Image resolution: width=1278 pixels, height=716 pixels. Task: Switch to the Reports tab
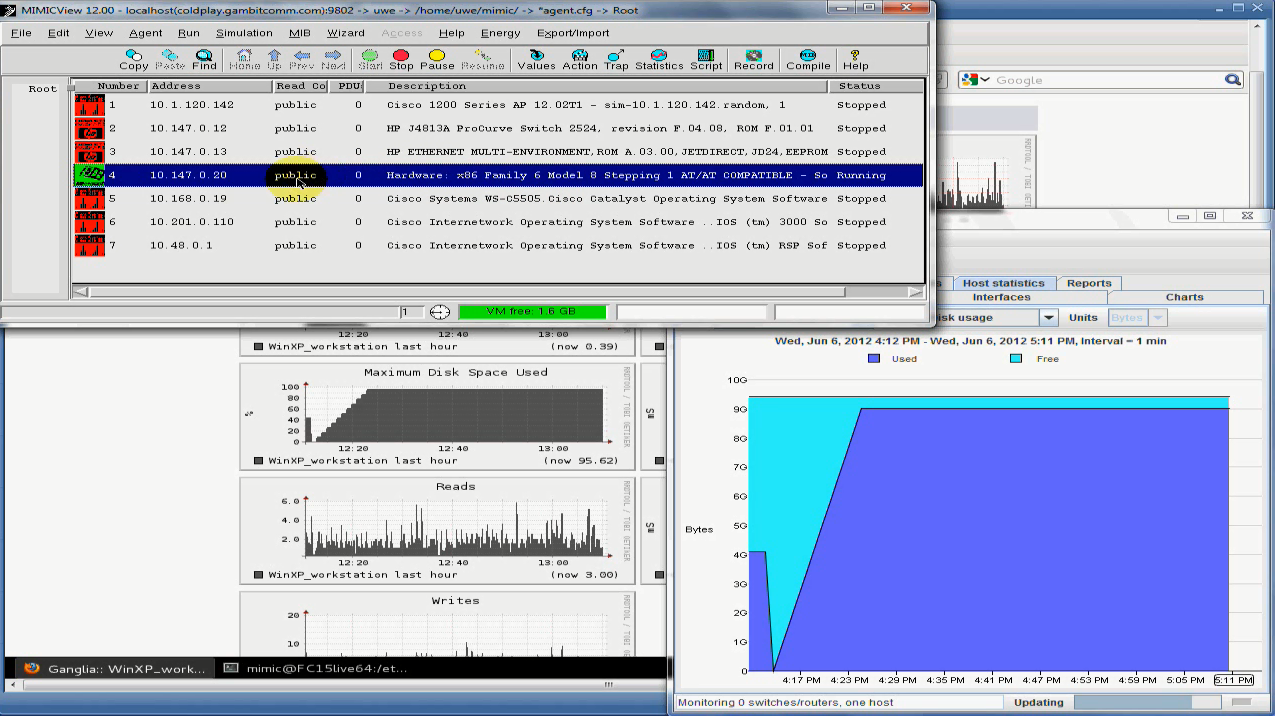coord(1089,283)
